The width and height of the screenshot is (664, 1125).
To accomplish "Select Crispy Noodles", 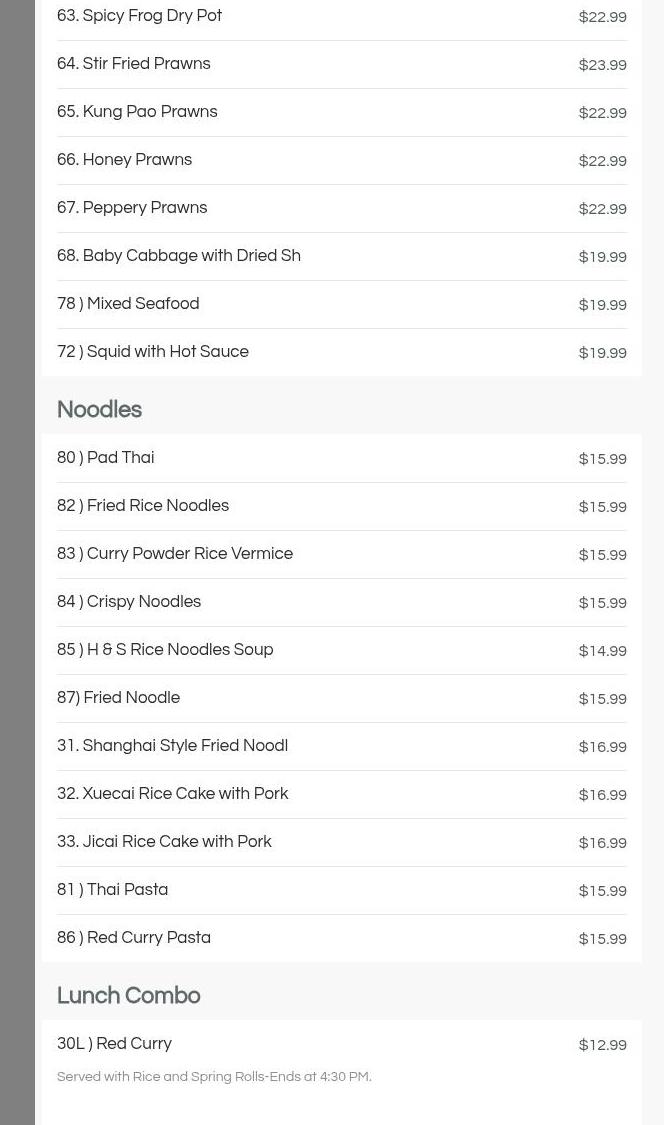I will point(342,603).
